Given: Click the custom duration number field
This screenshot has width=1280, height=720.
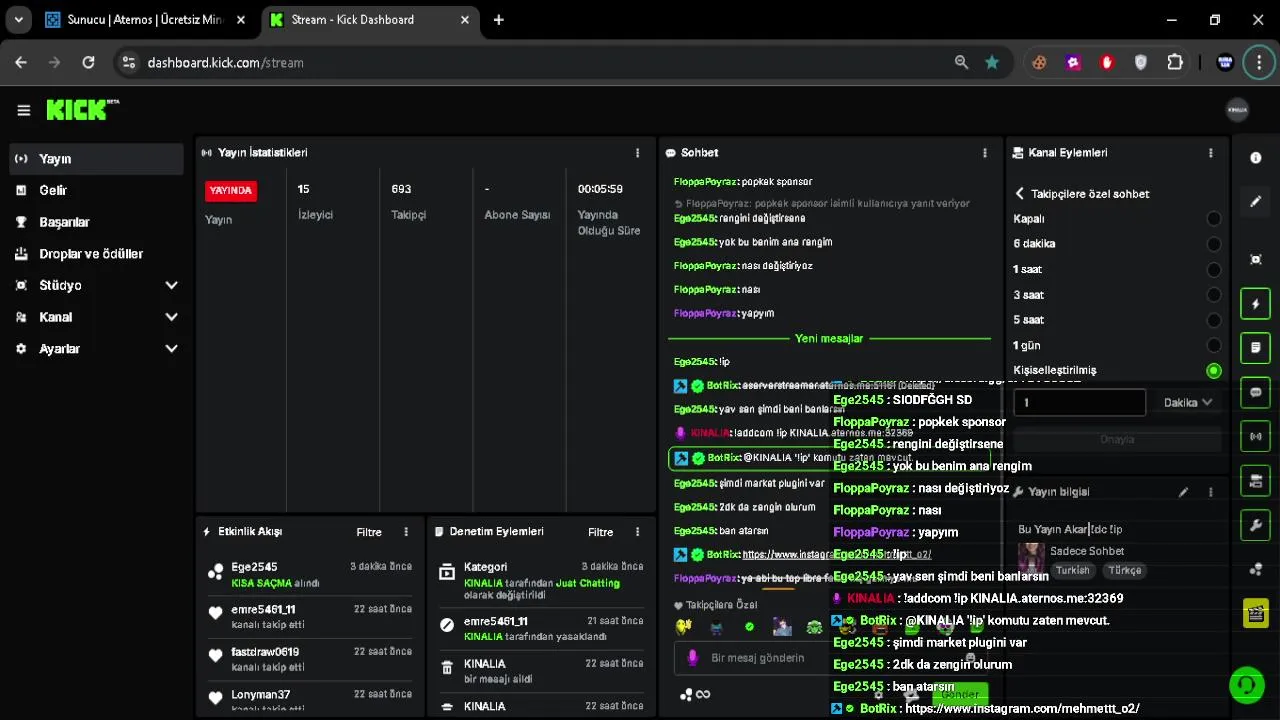Looking at the screenshot, I should (x=1080, y=402).
